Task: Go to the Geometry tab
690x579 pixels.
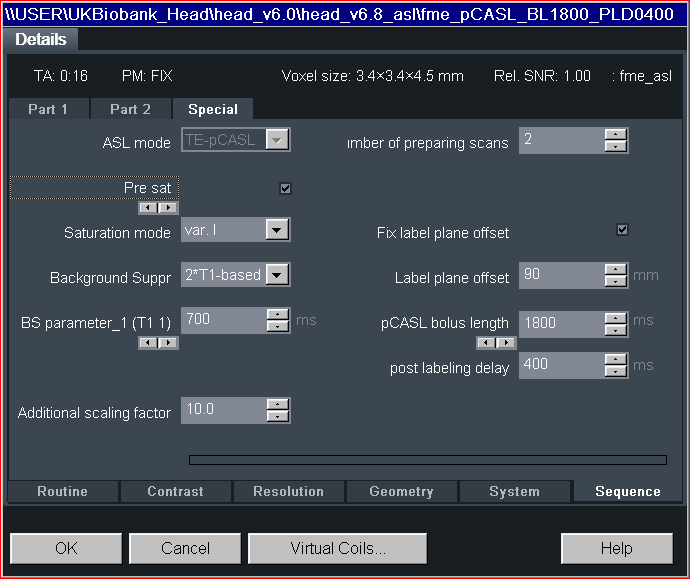Action: pos(401,491)
